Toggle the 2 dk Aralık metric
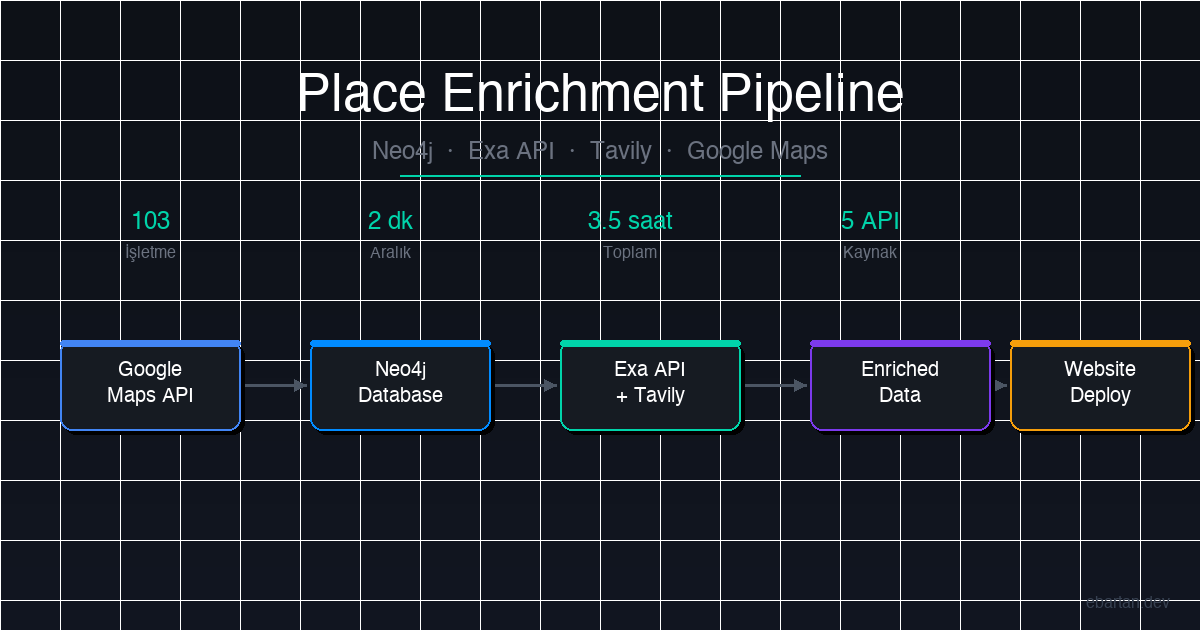Screen dimensions: 1200x630 pyautogui.click(x=390, y=230)
